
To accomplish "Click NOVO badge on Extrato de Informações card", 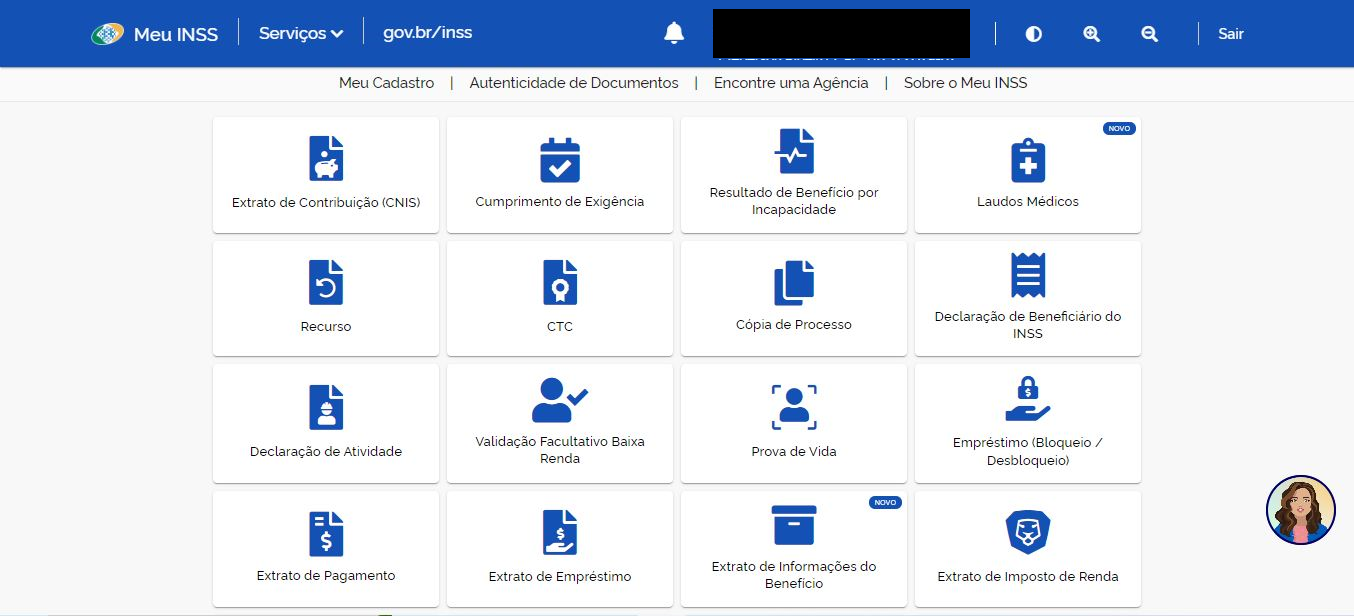I will pyautogui.click(x=885, y=503).
